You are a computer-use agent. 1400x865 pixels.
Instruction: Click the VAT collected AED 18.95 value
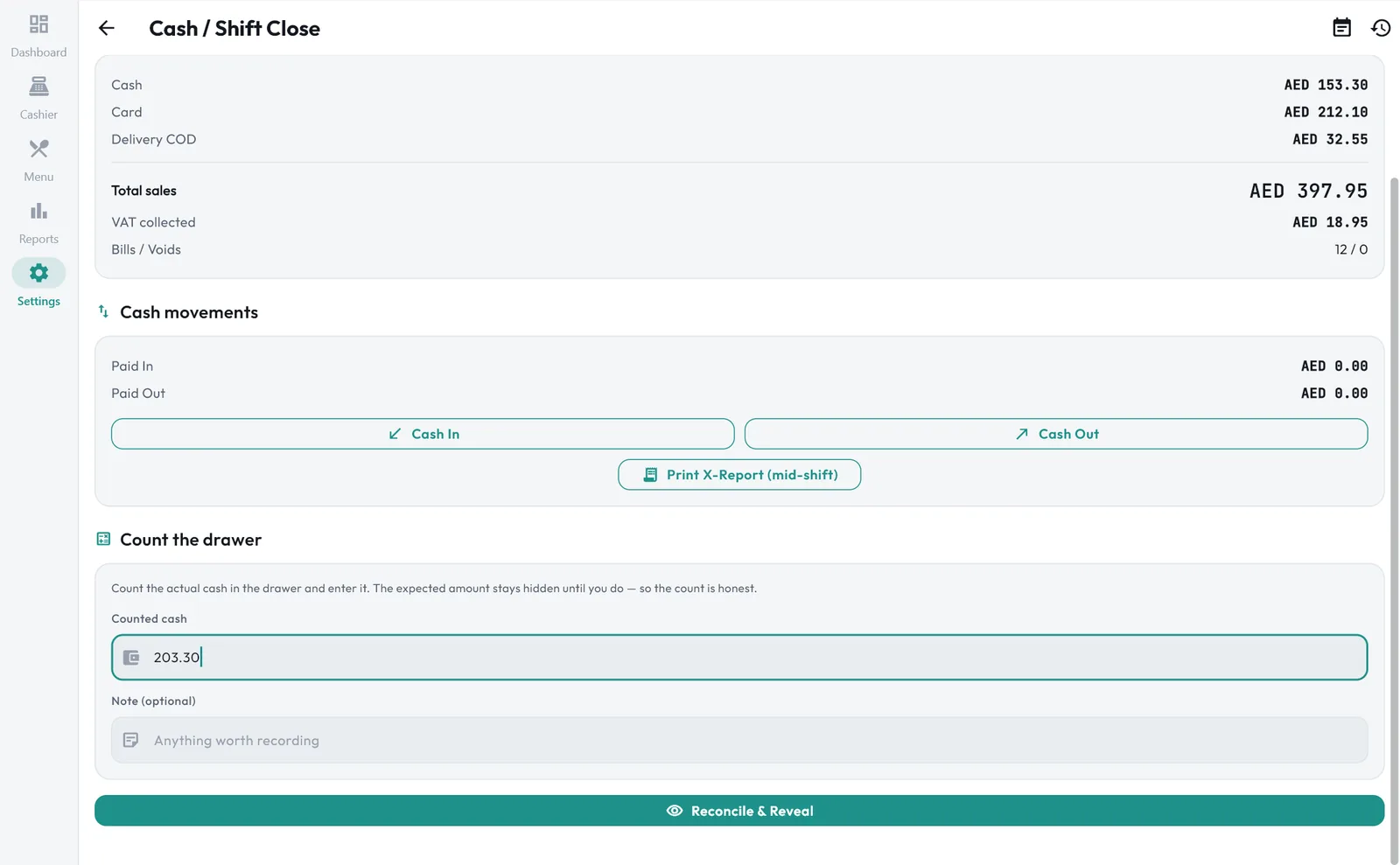1330,222
